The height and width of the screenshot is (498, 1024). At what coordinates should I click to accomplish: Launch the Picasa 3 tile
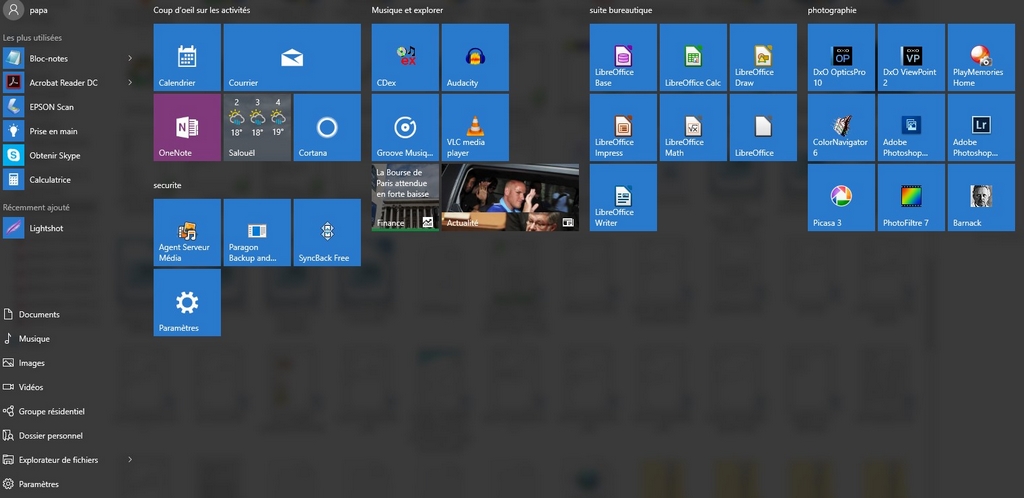pyautogui.click(x=841, y=197)
